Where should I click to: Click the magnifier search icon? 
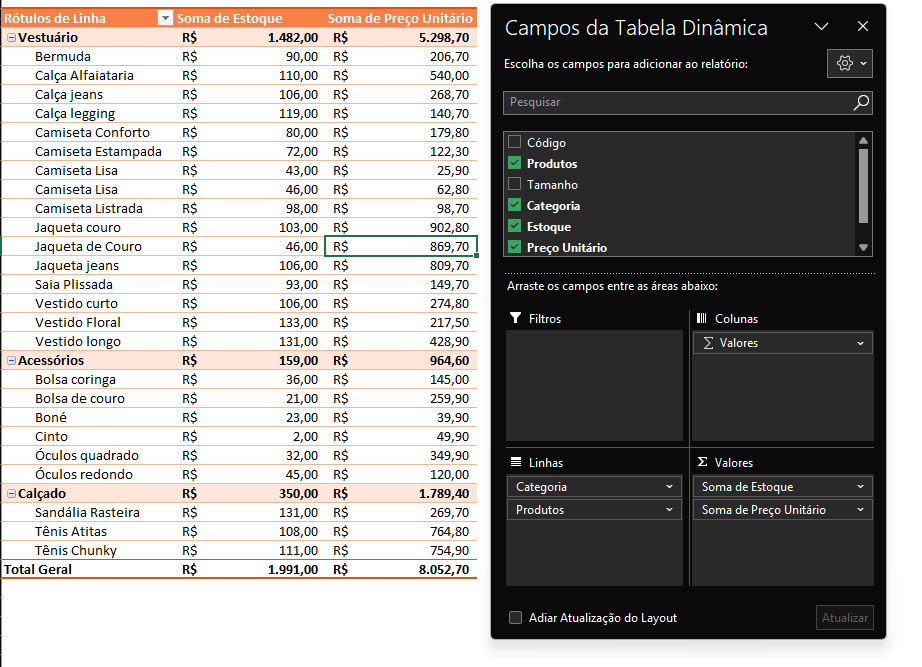pos(861,102)
